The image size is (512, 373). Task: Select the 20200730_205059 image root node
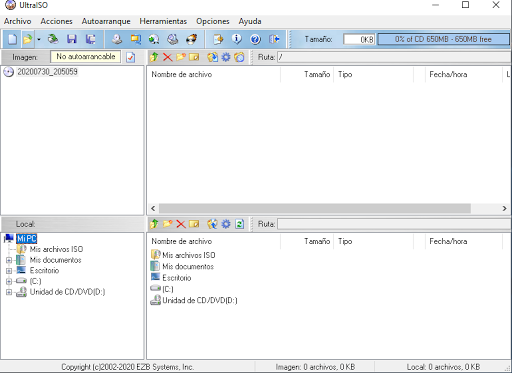point(47,72)
